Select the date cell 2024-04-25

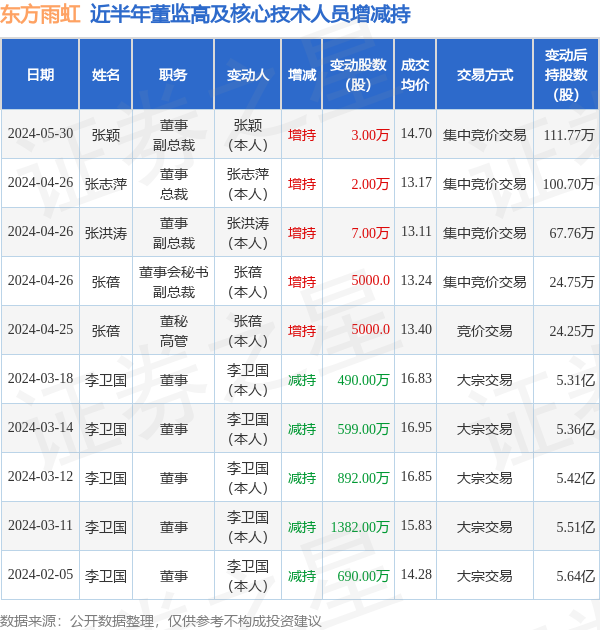(x=40, y=330)
